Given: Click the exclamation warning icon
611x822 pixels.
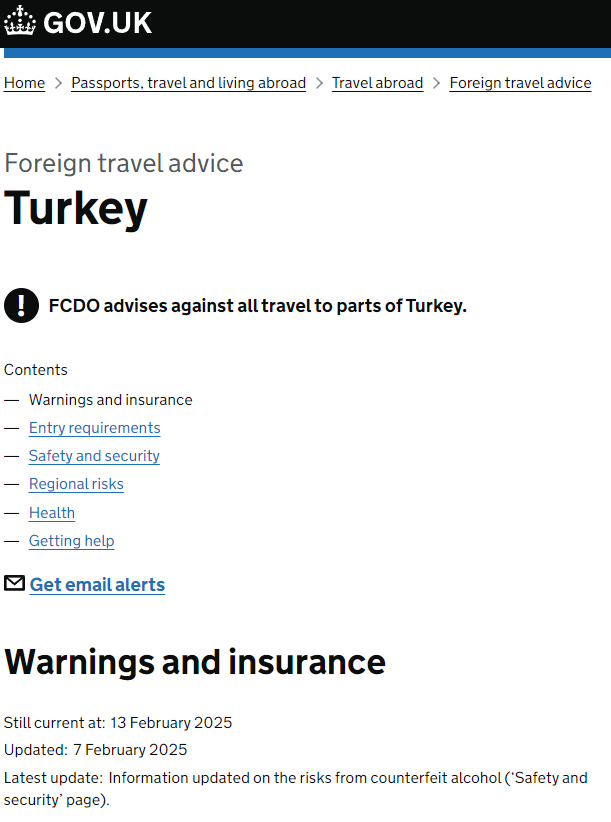Looking at the screenshot, I should coord(21,305).
